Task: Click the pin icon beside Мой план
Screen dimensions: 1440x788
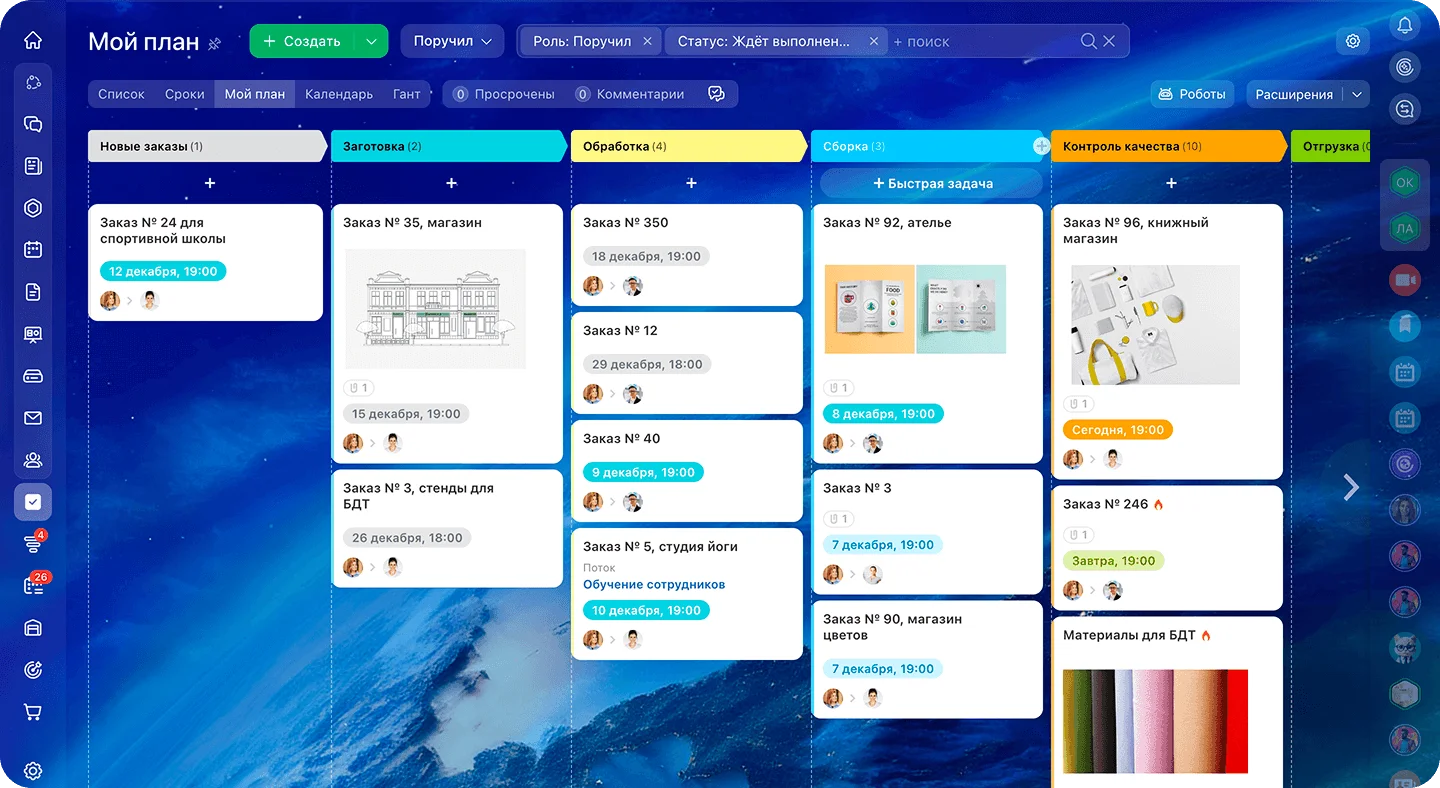Action: point(214,43)
